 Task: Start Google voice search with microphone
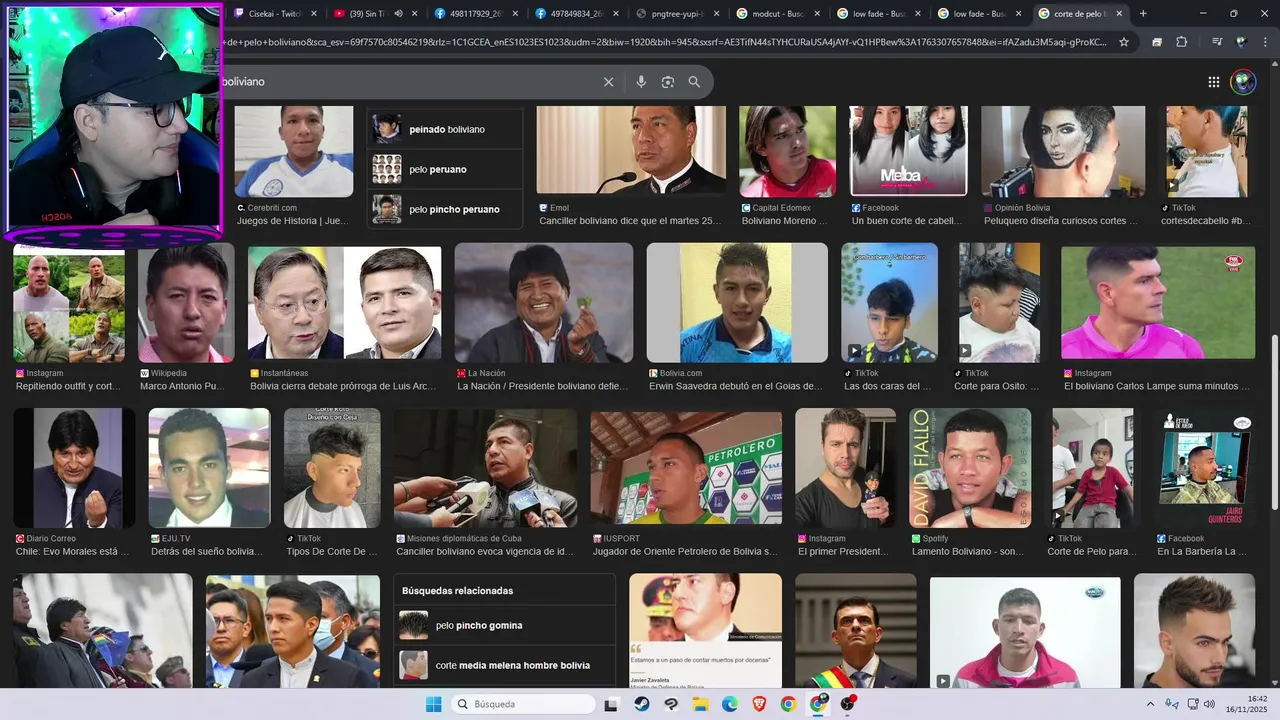coord(641,82)
